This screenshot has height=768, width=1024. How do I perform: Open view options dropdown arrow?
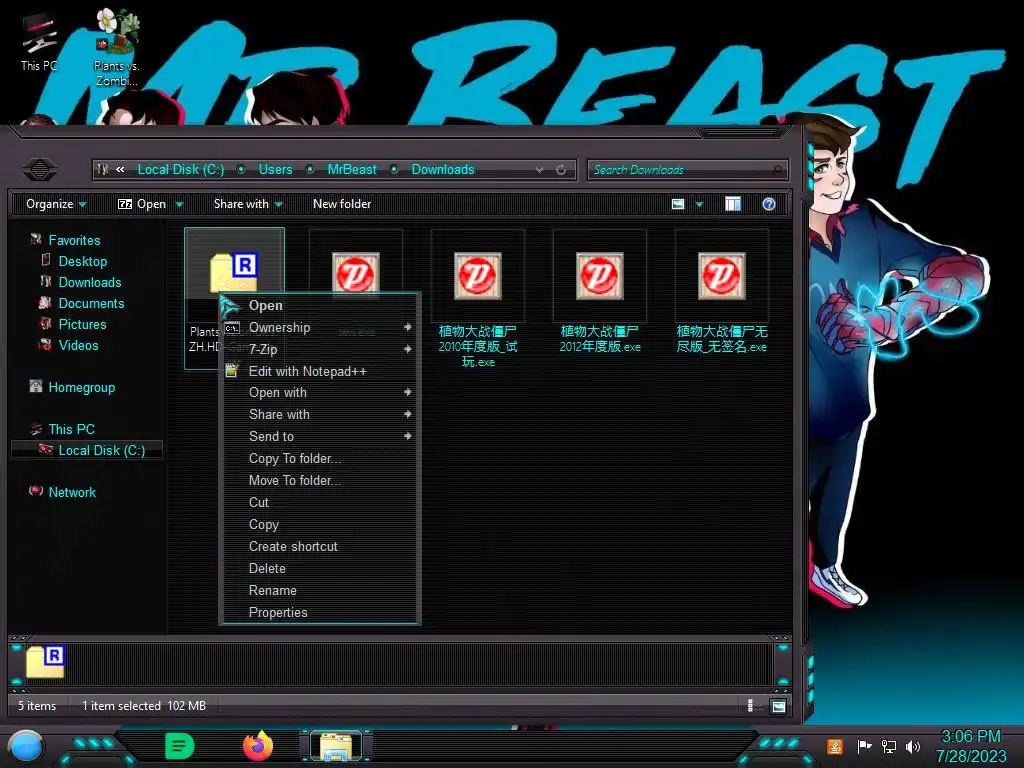pos(699,204)
